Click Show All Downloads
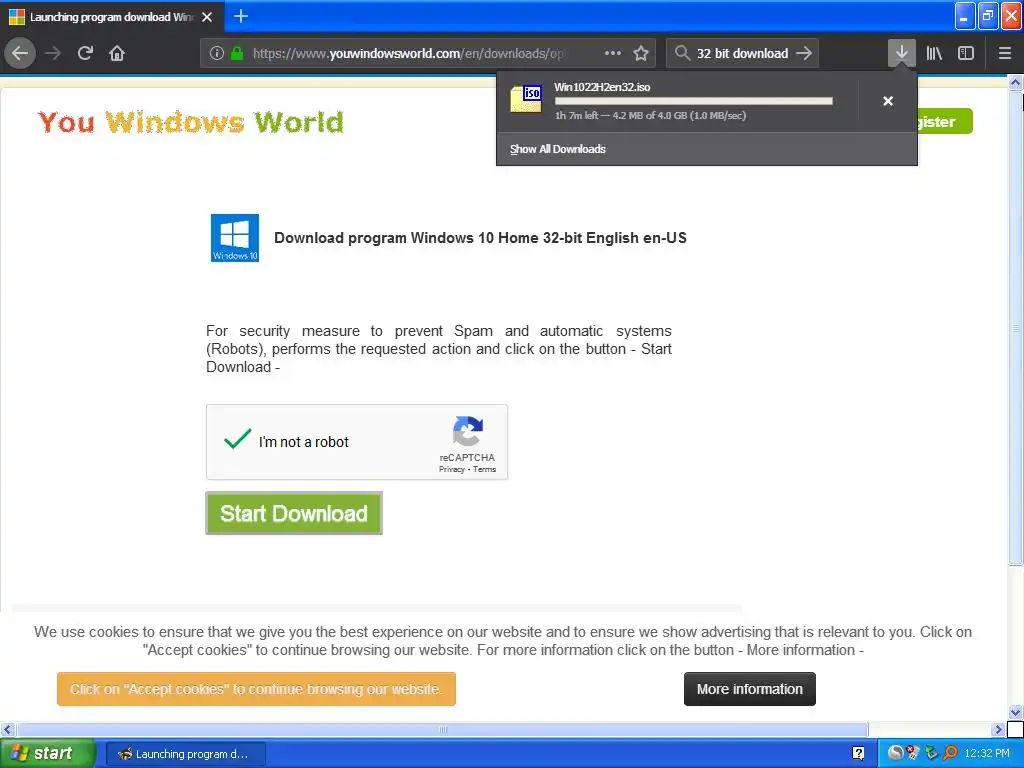This screenshot has height=768, width=1024. 558,149
